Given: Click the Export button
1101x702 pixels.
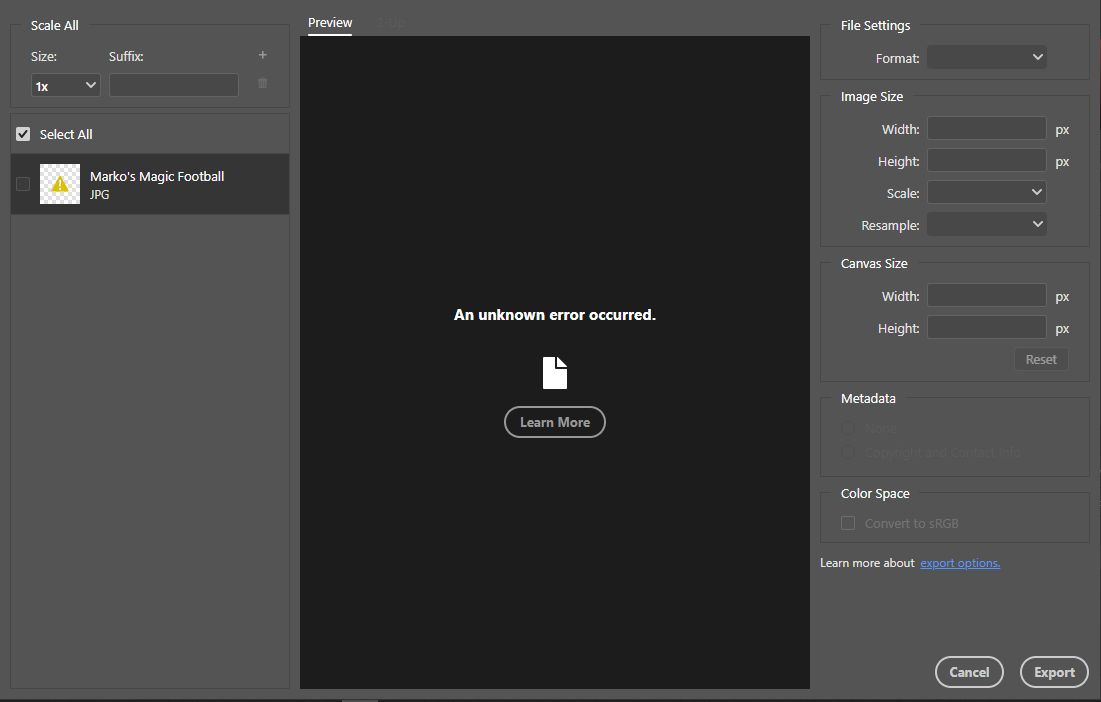Looking at the screenshot, I should pos(1054,671).
